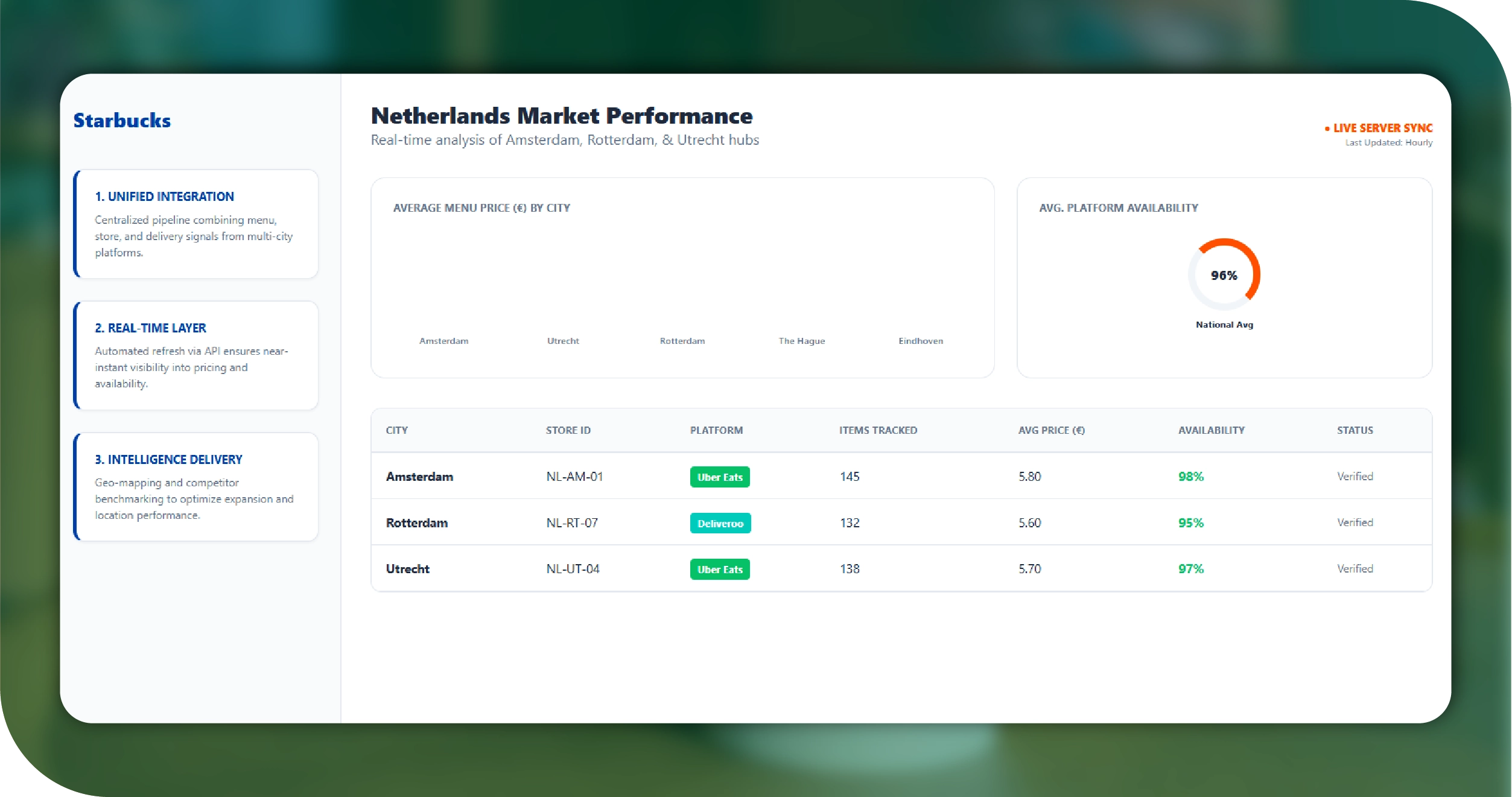Click Verified status in Amsterdam row

coord(1355,477)
